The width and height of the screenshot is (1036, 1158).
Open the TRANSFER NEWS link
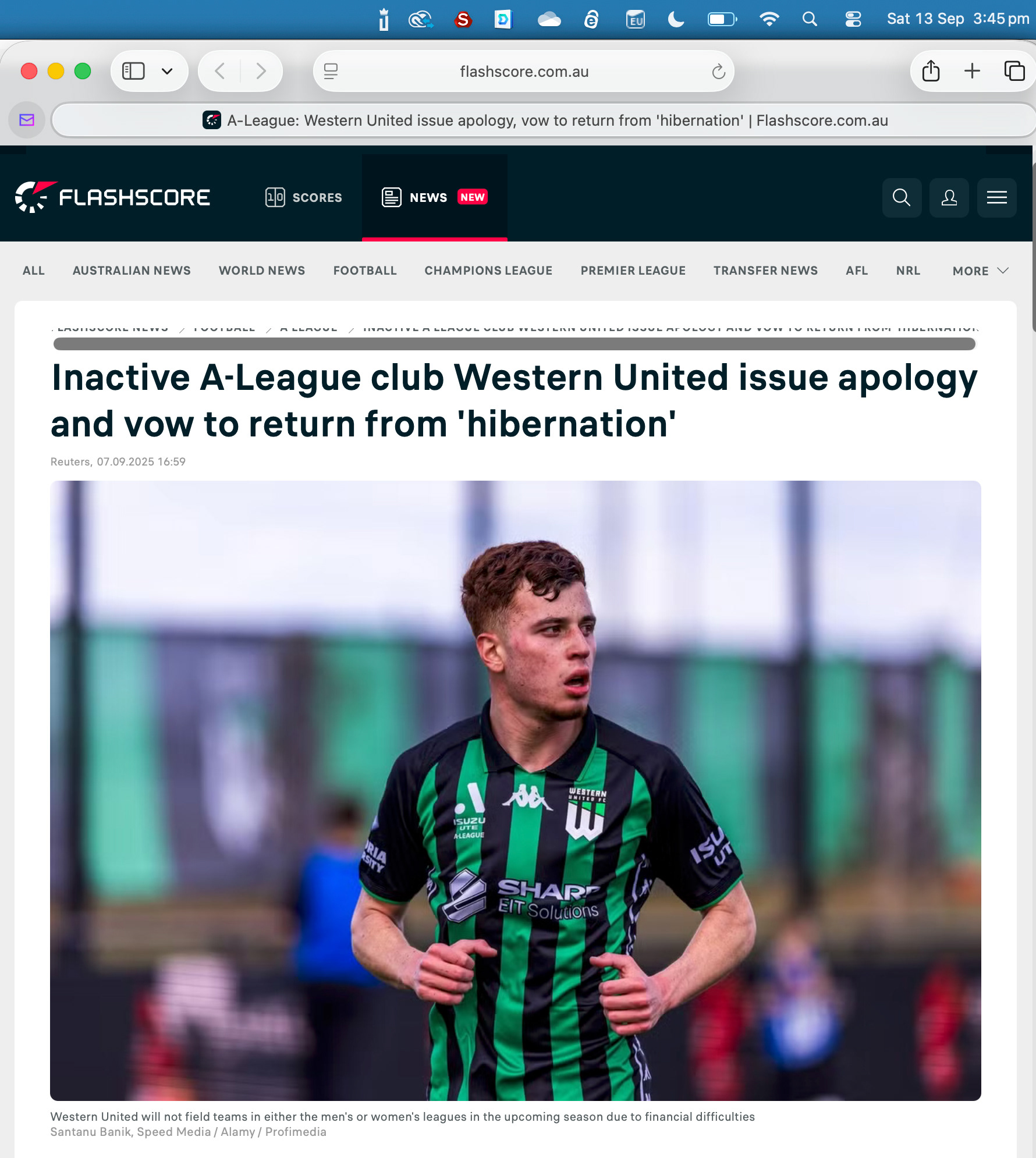(x=765, y=271)
